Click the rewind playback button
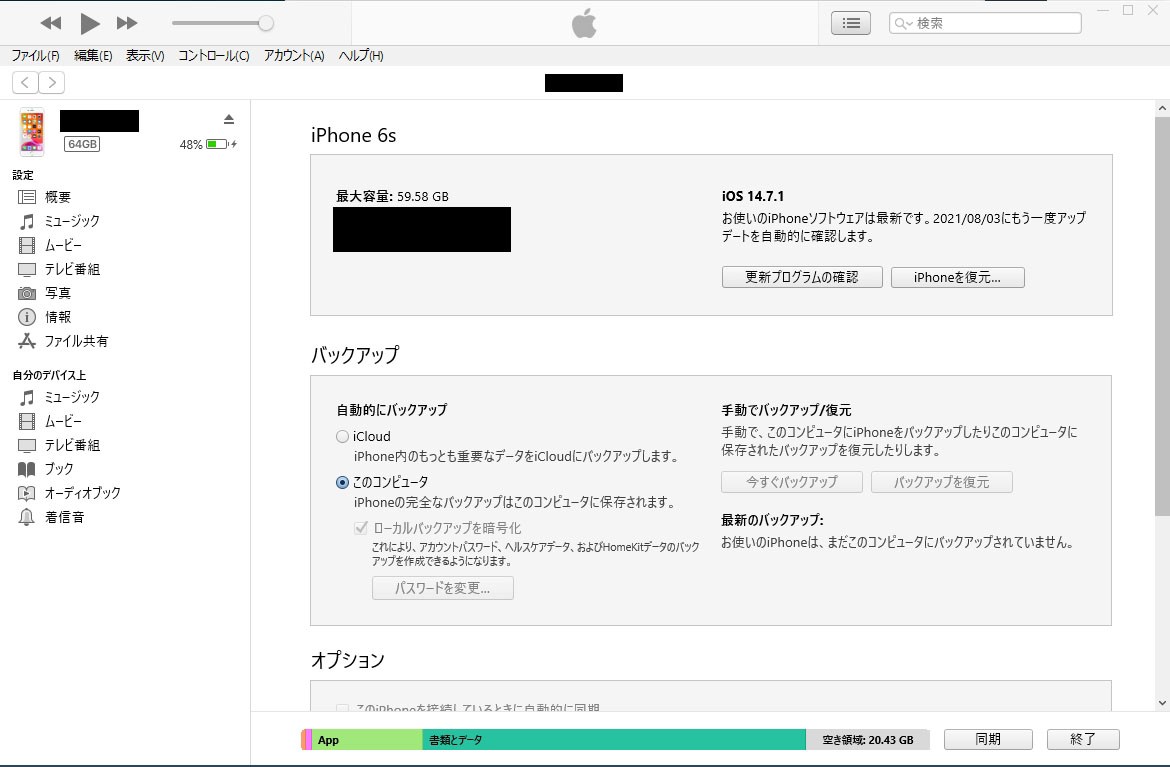This screenshot has width=1170, height=767. (51, 23)
